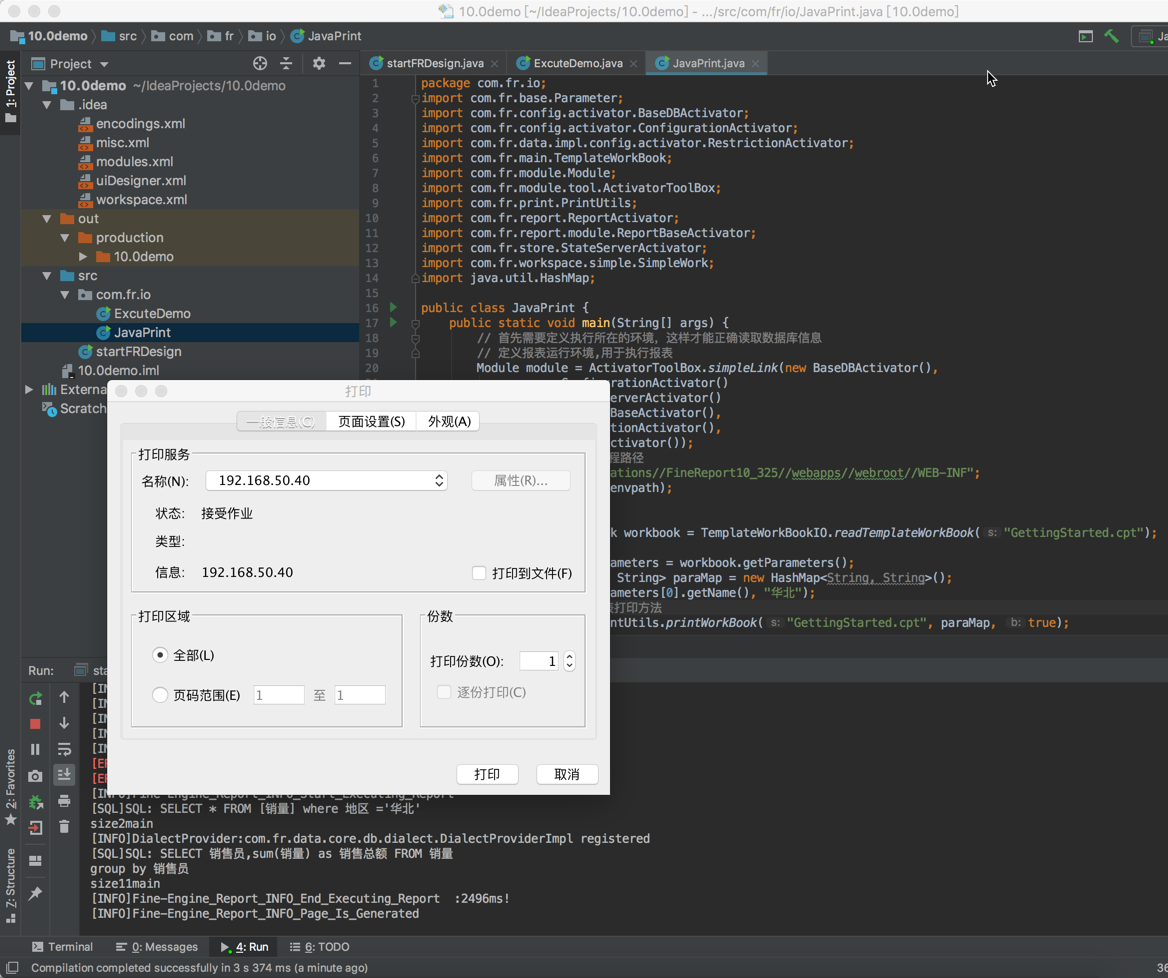Click the red Stop button in Run panel

click(x=35, y=723)
